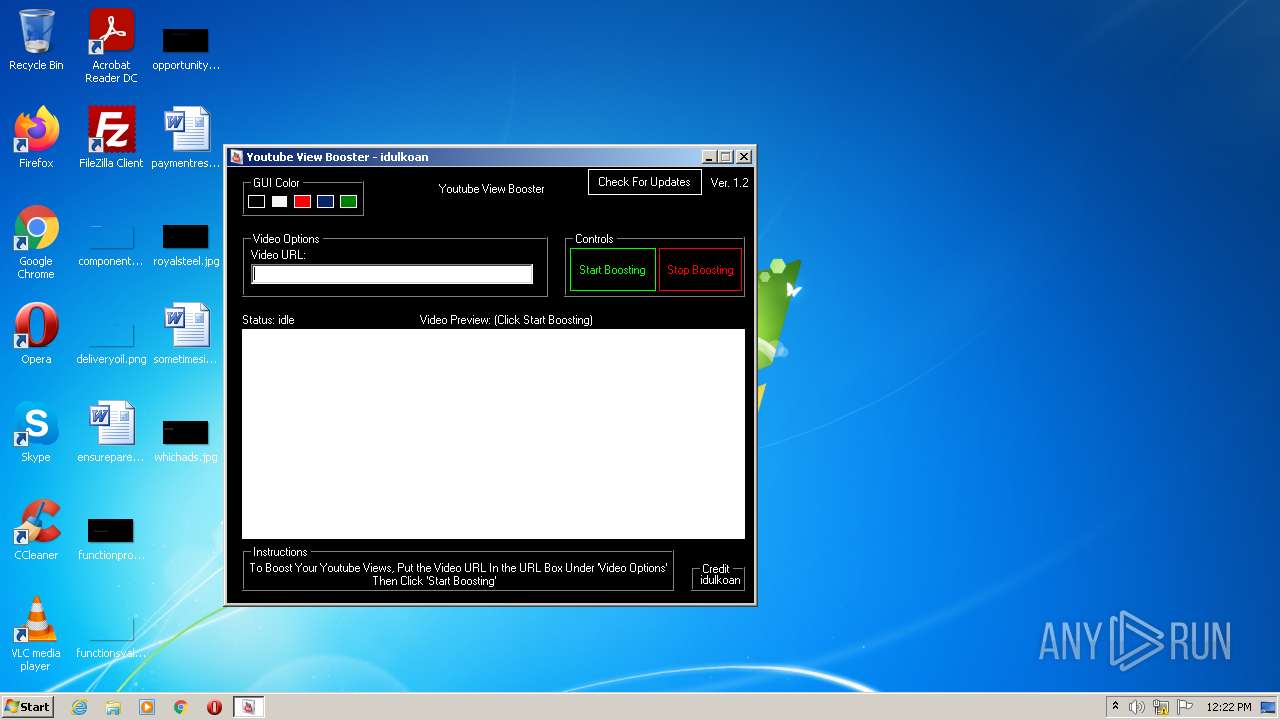The image size is (1280, 720).
Task: Select the paymentres Word document icon
Action: pyautogui.click(x=186, y=138)
